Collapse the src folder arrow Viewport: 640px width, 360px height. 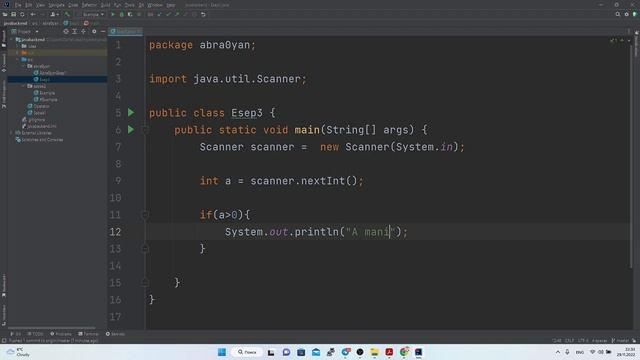point(18,60)
